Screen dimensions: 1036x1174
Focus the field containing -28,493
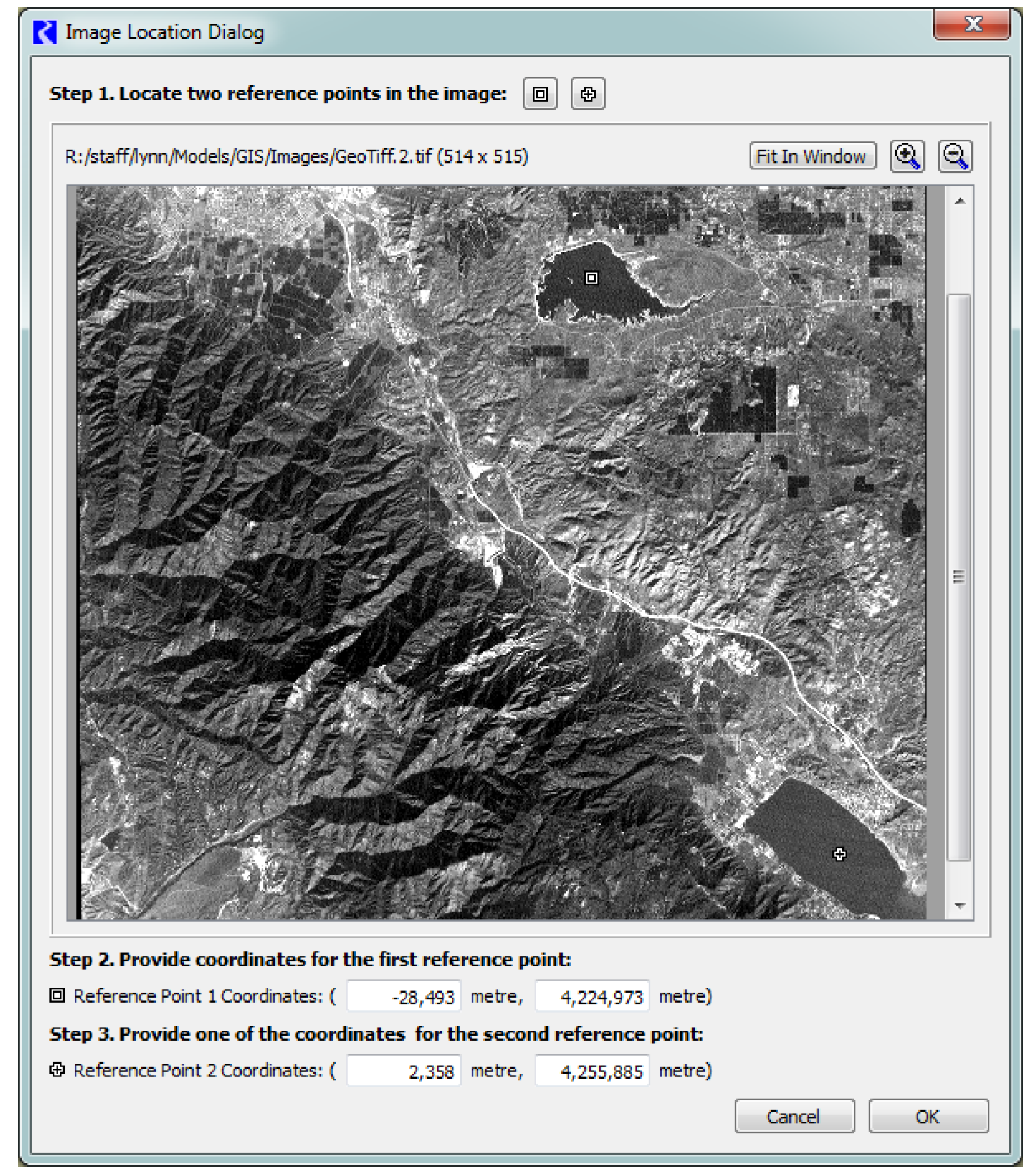pyautogui.click(x=404, y=996)
